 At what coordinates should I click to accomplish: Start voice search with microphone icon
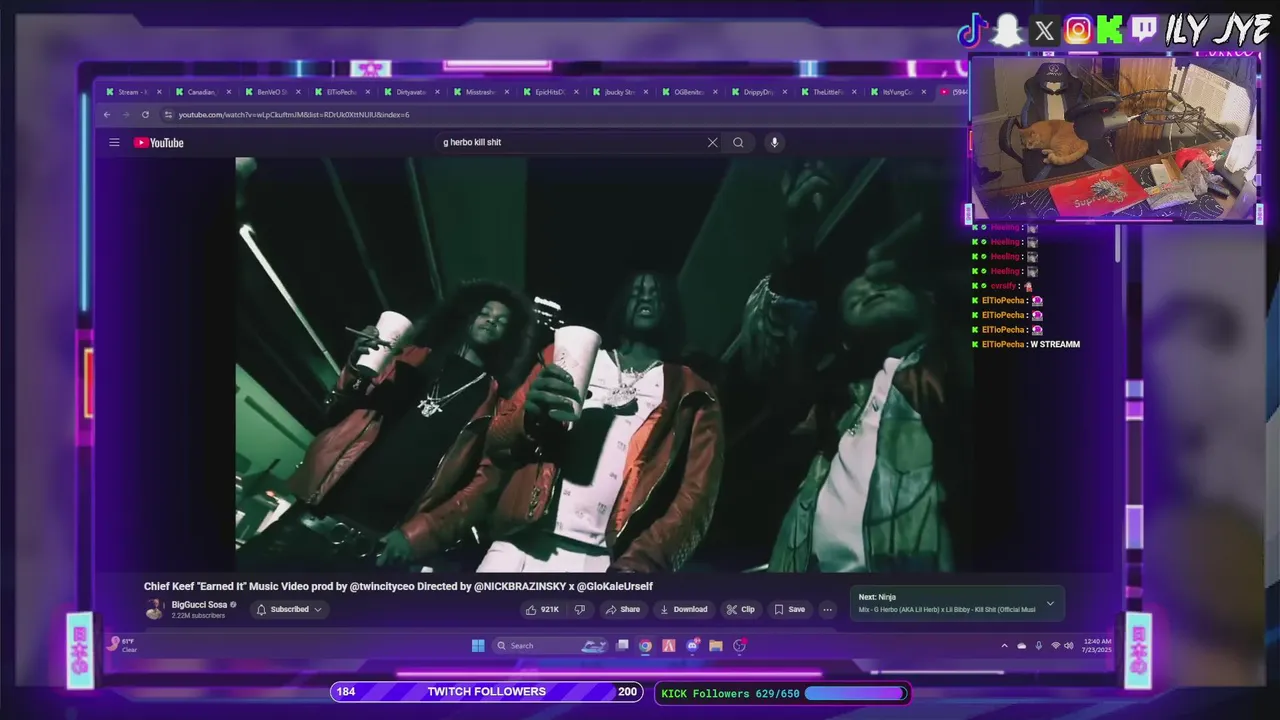pos(774,142)
